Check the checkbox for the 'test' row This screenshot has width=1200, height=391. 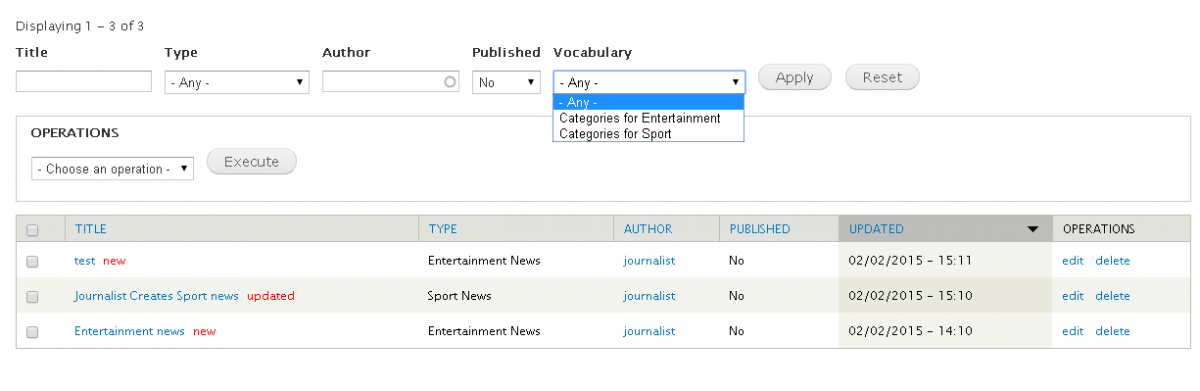[32, 261]
